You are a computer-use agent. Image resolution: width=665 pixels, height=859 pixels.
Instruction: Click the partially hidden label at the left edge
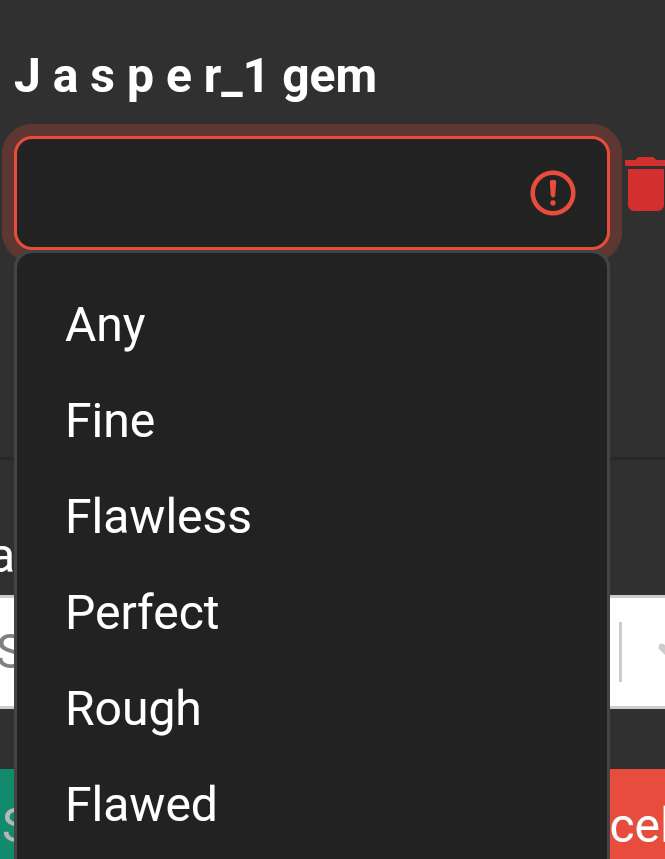[x=5, y=557]
